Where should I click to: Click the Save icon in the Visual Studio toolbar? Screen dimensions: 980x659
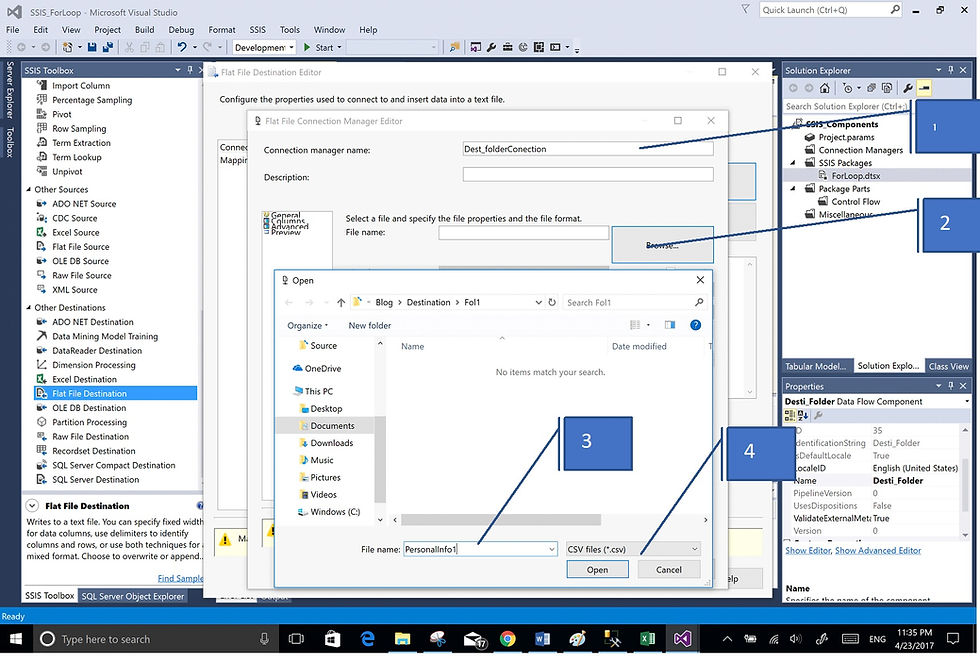(92, 47)
